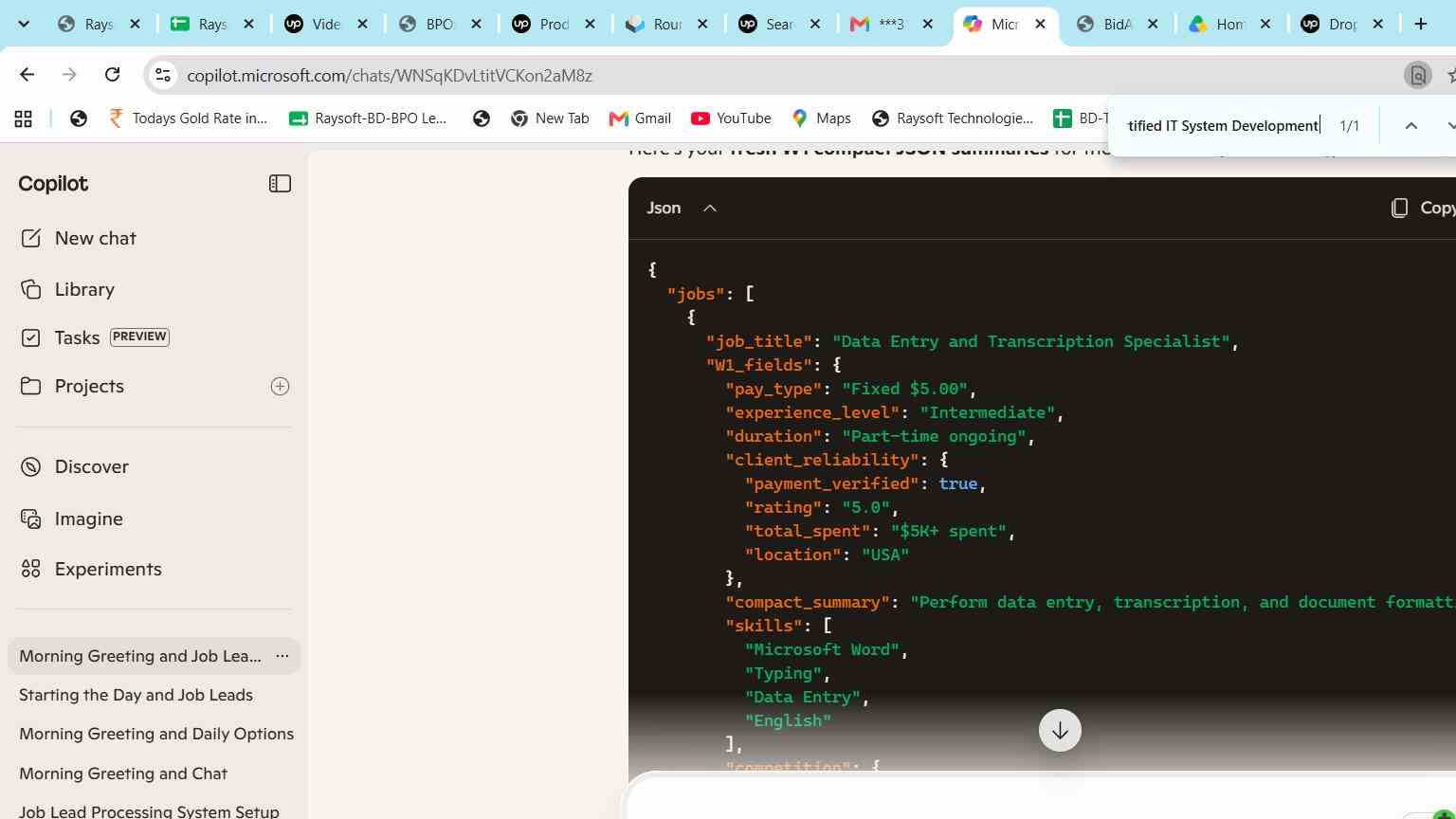This screenshot has height=819, width=1456.
Task: Open the YouTube bookmark
Action: [x=731, y=118]
